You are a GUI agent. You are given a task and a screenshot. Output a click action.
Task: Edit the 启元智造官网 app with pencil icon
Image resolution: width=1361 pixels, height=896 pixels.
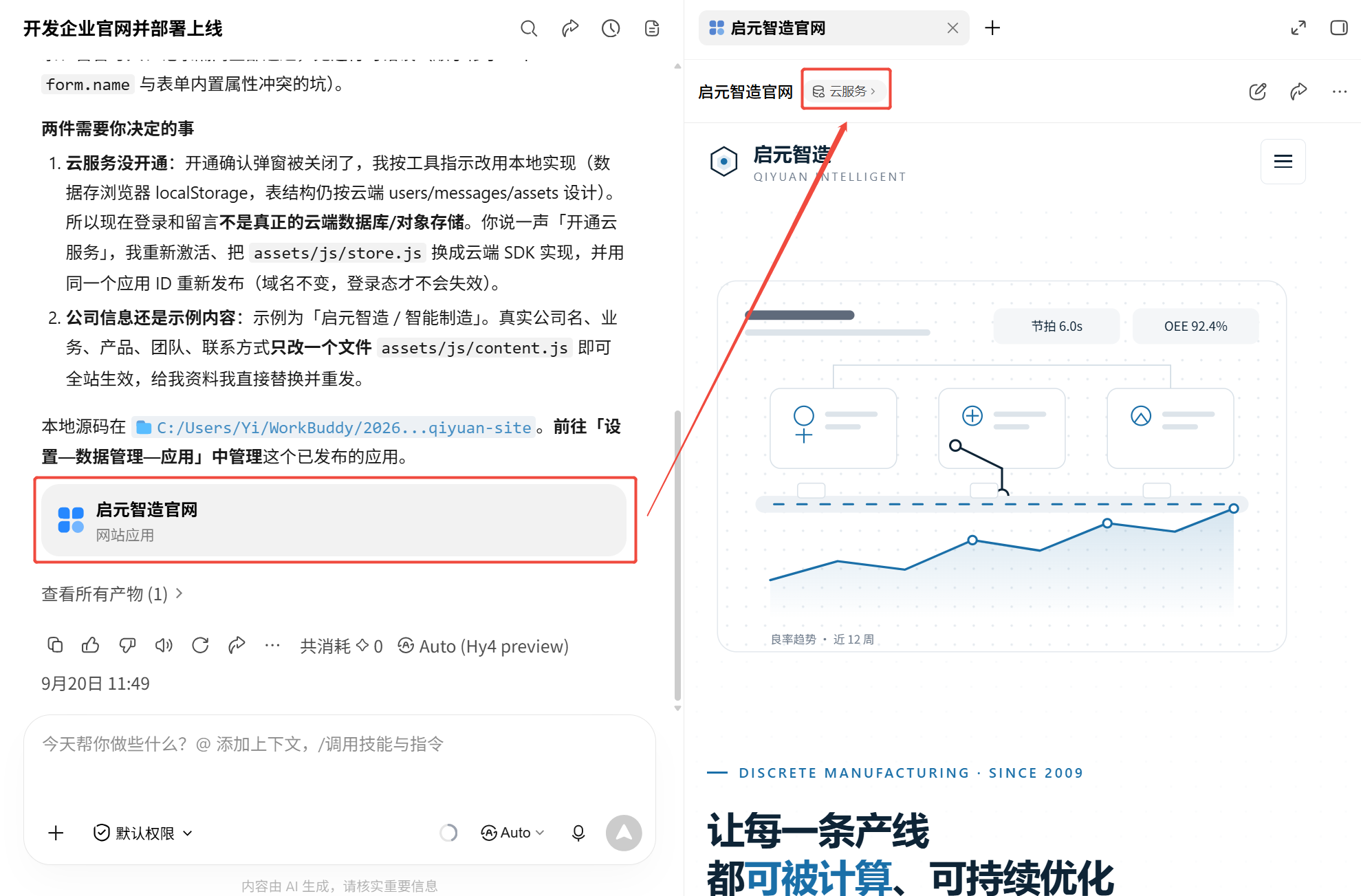(1258, 91)
